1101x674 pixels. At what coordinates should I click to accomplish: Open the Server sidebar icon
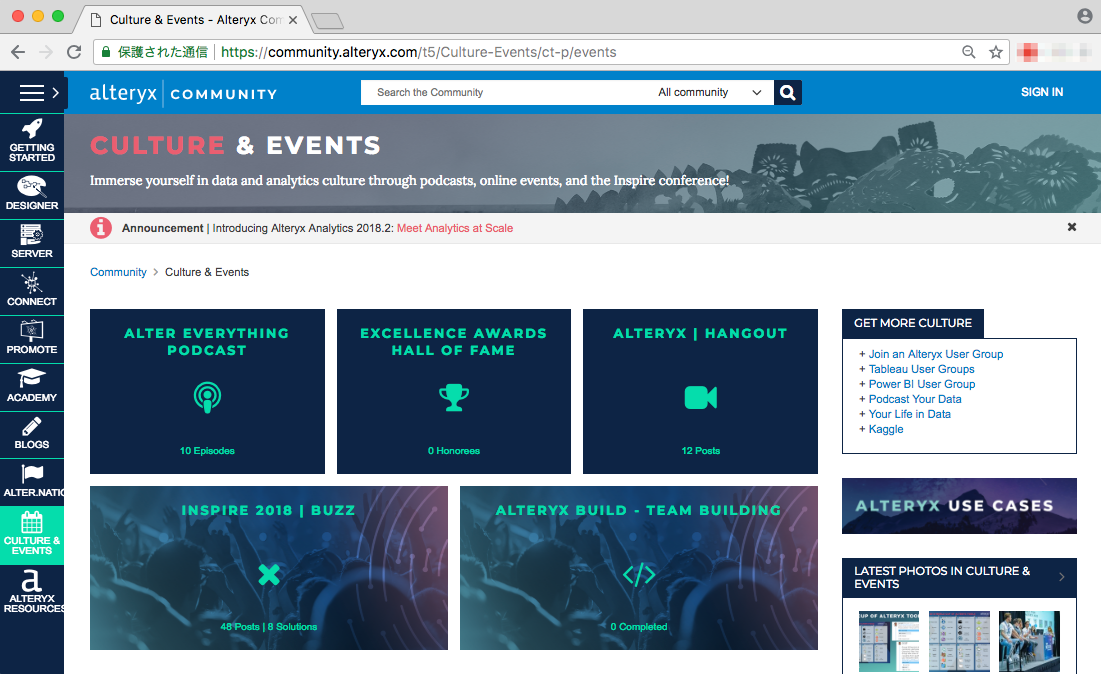[32, 234]
